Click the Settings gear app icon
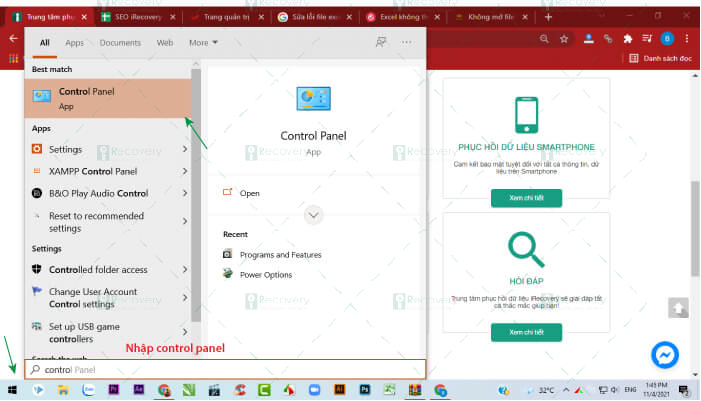701x401 pixels. (x=37, y=149)
